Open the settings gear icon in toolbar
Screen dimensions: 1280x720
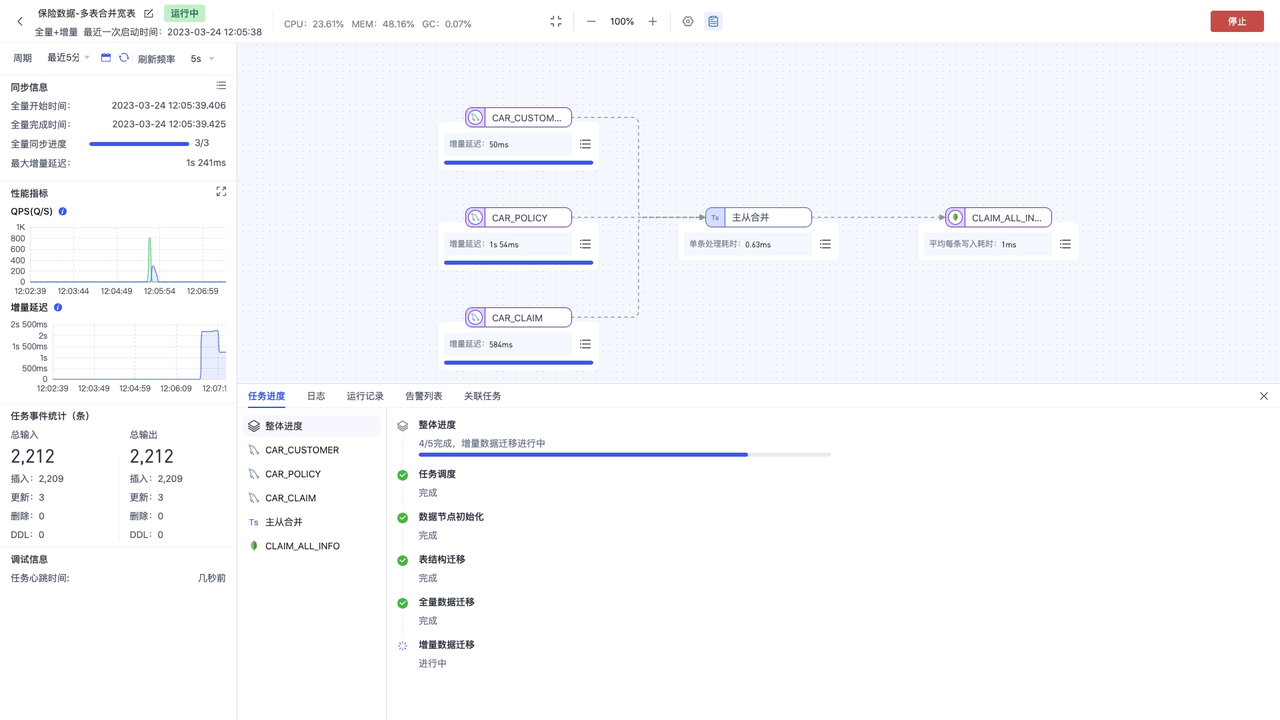click(688, 21)
